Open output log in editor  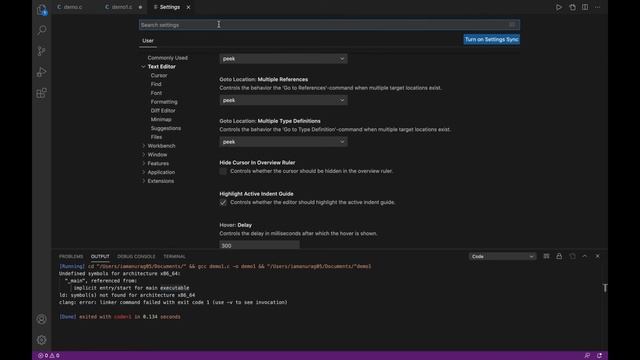pos(572,256)
